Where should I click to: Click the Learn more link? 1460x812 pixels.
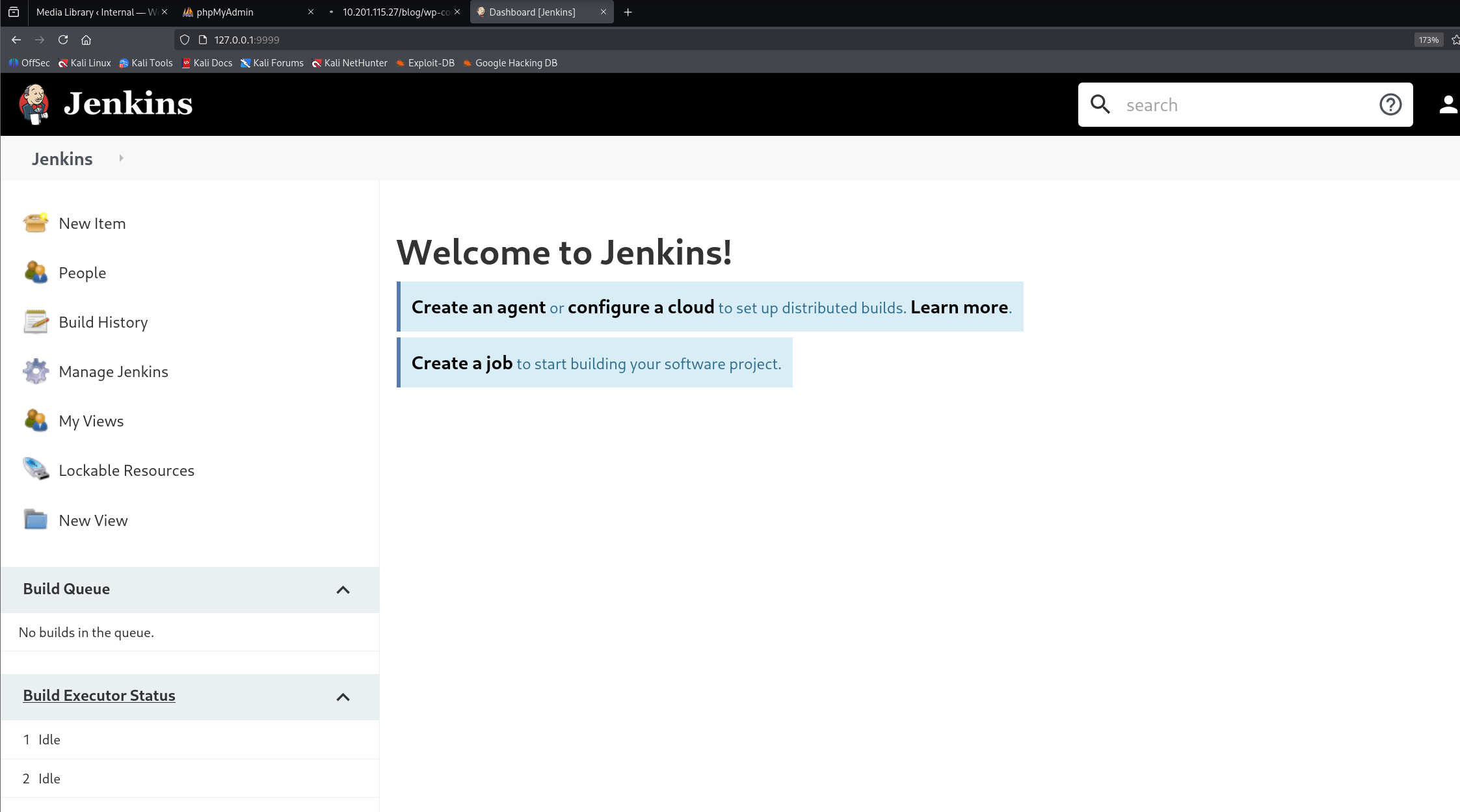coord(959,307)
